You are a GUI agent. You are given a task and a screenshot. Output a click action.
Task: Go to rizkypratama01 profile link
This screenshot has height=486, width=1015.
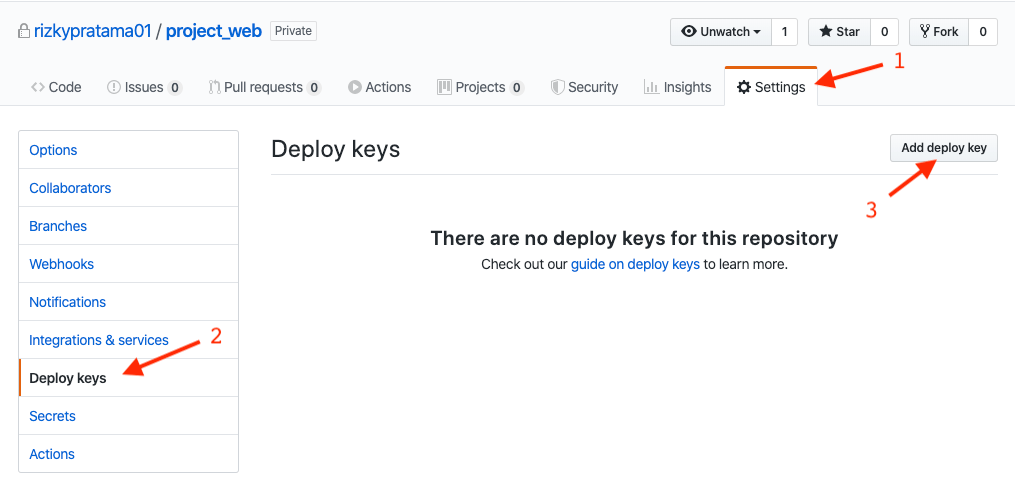point(93,32)
